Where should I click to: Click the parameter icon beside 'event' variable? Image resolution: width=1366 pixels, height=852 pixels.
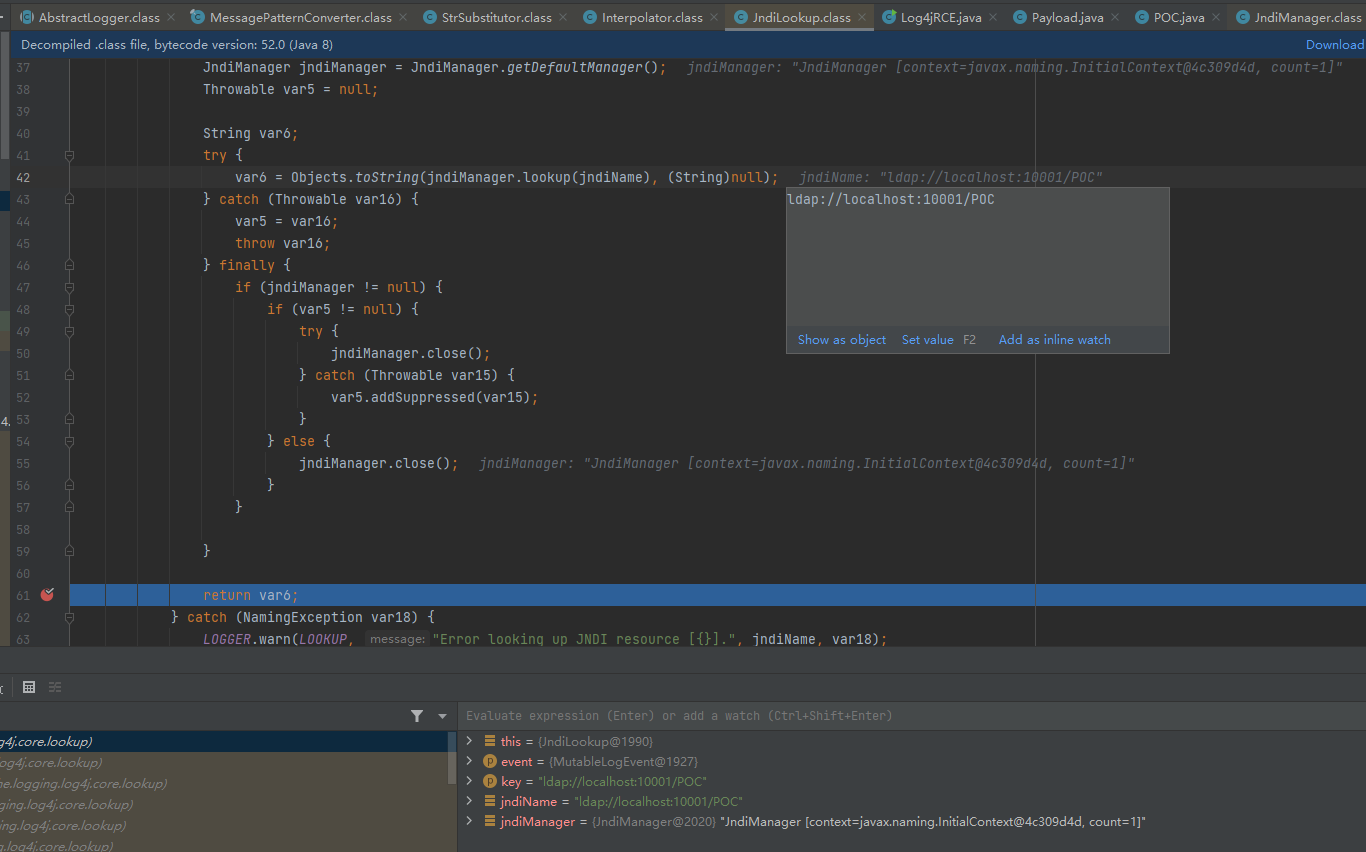[x=490, y=761]
